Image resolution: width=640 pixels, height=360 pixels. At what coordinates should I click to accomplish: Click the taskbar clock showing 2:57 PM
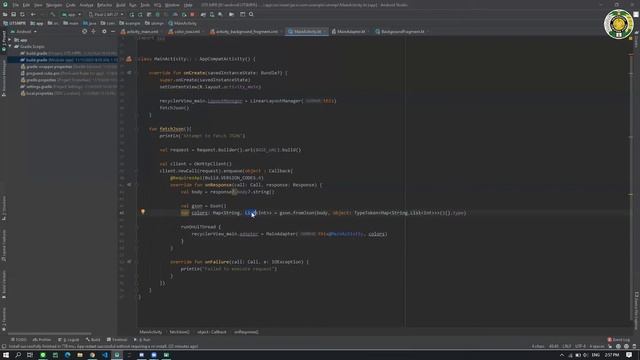pyautogui.click(x=611, y=355)
